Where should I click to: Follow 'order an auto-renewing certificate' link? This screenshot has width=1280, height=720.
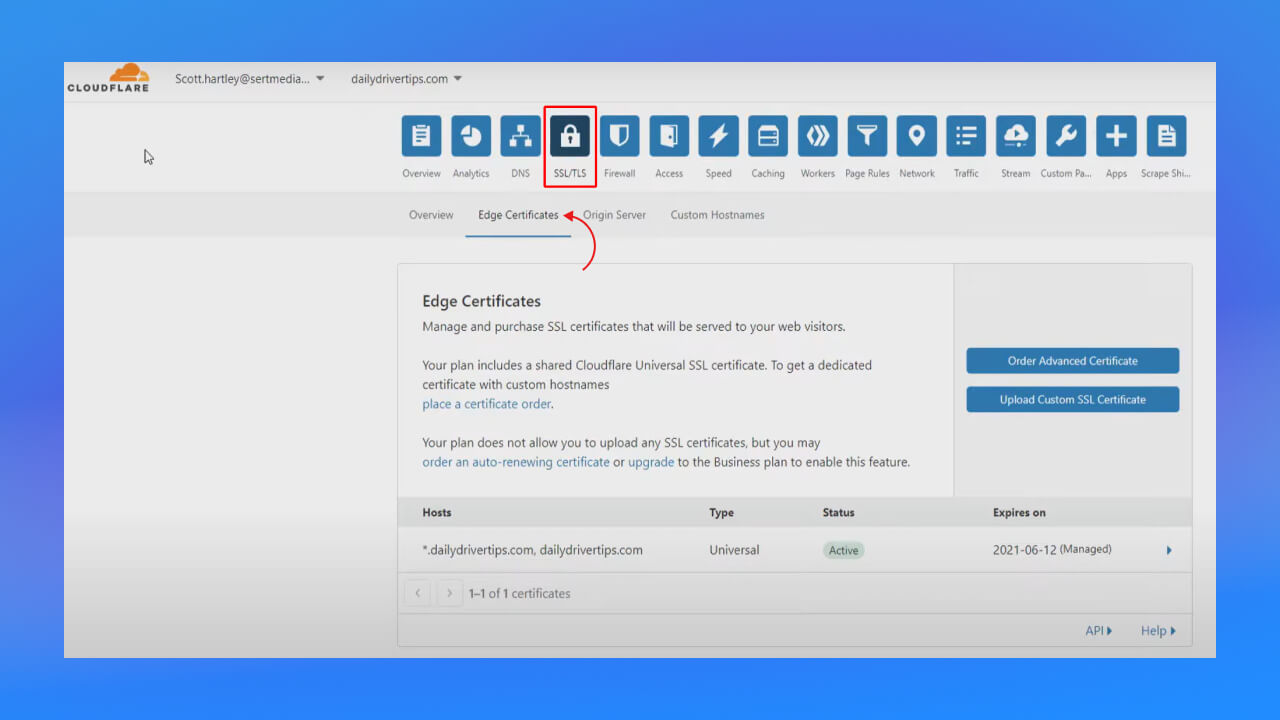pos(516,462)
